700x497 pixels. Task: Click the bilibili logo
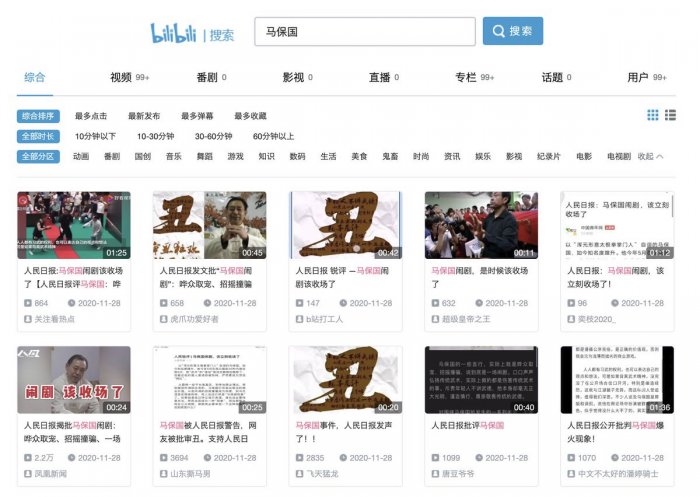(173, 33)
